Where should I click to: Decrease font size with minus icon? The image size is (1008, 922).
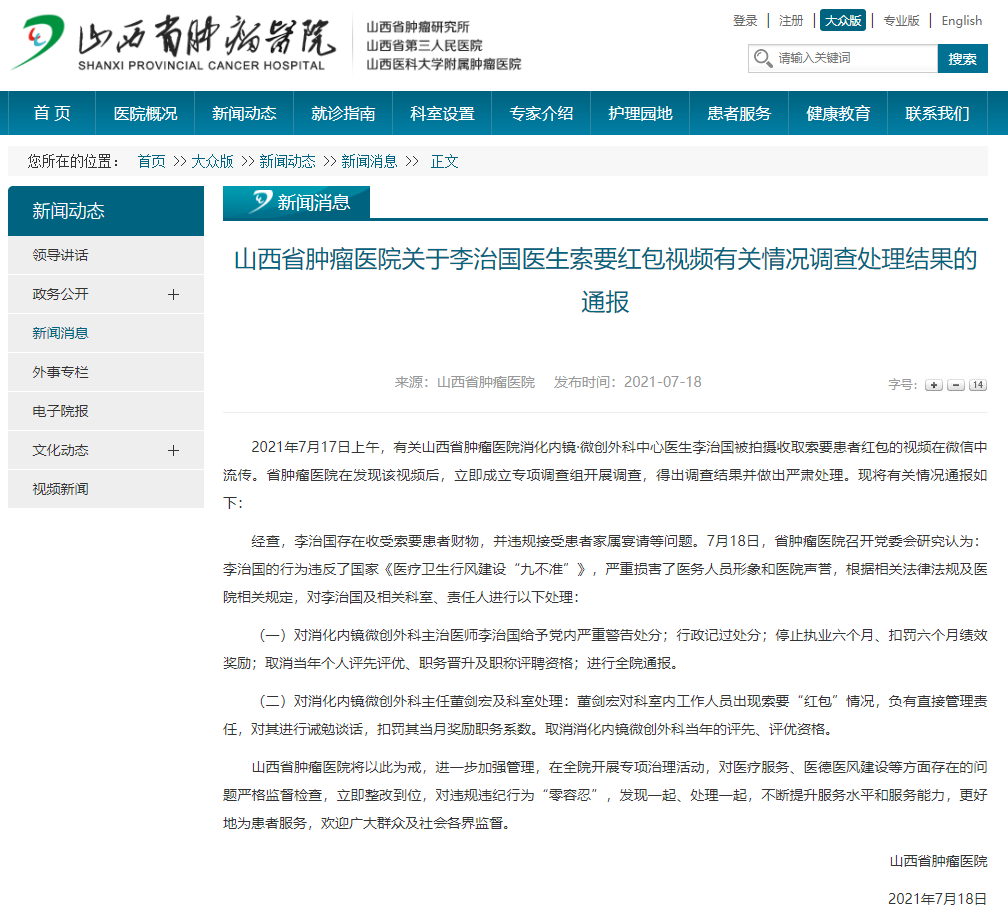click(956, 385)
